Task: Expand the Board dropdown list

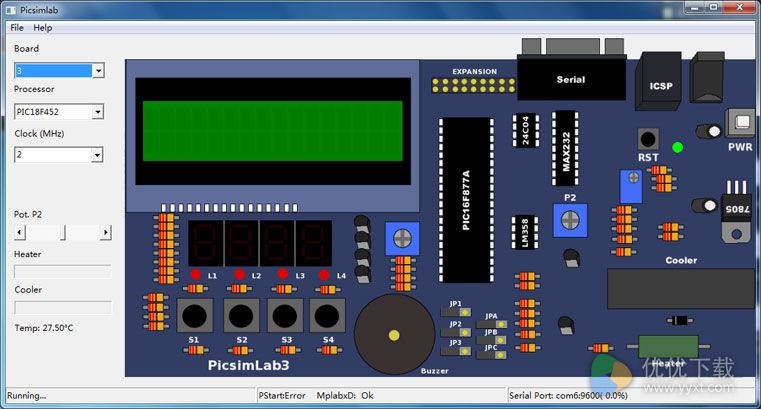Action: [98, 71]
